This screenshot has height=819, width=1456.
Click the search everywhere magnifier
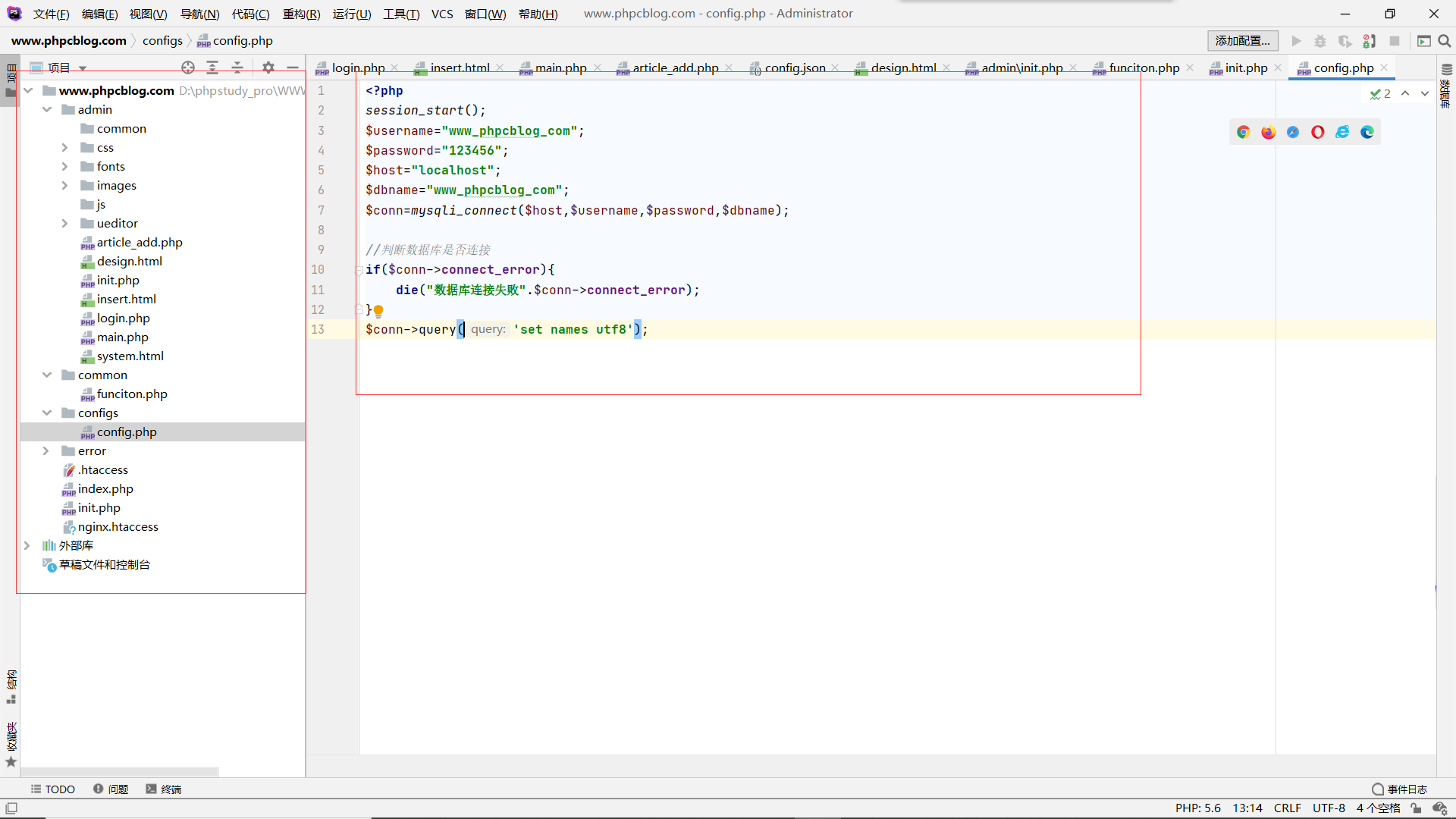pos(1445,41)
